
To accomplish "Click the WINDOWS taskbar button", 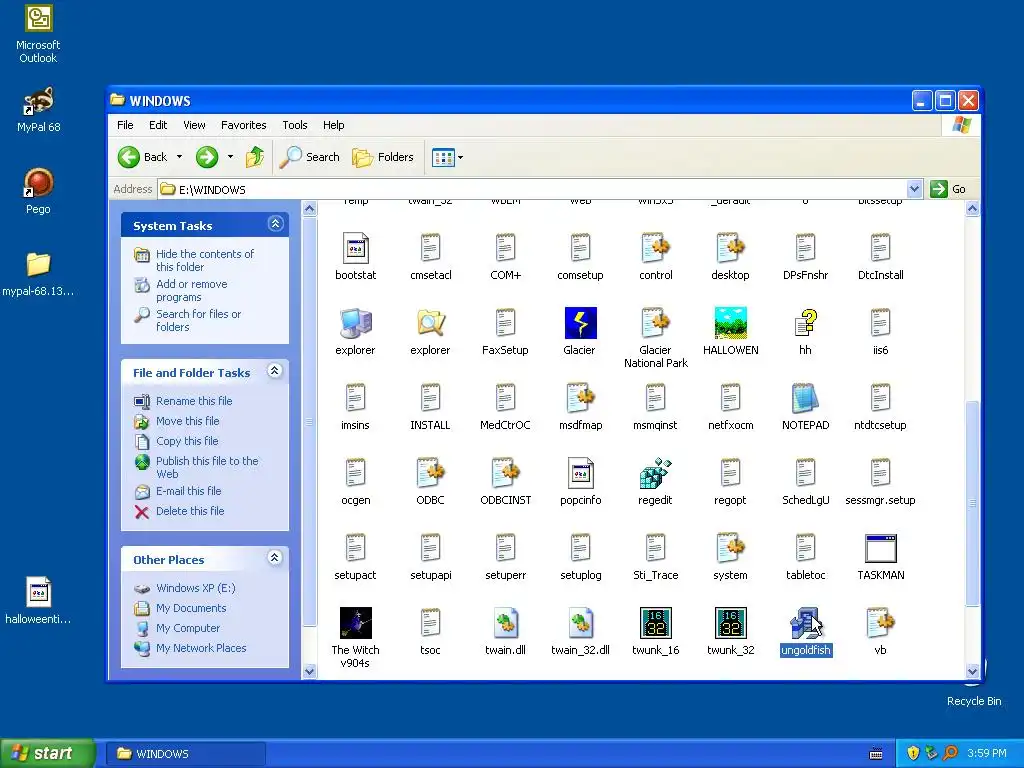I will [x=185, y=754].
